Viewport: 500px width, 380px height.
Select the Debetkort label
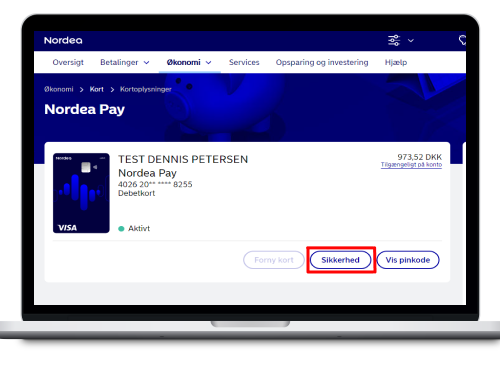[137, 193]
